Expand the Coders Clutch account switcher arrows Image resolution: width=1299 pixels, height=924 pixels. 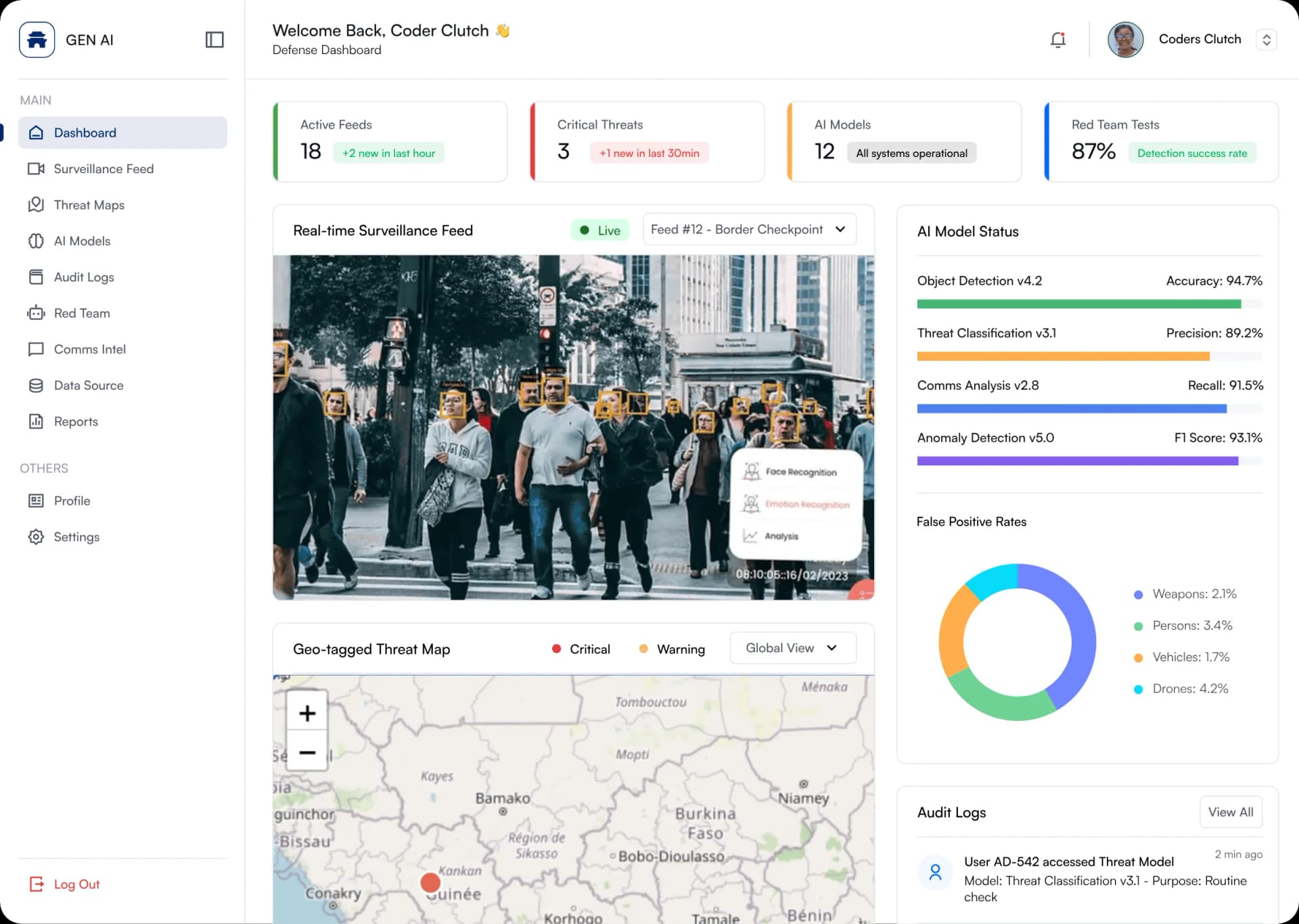click(1267, 39)
